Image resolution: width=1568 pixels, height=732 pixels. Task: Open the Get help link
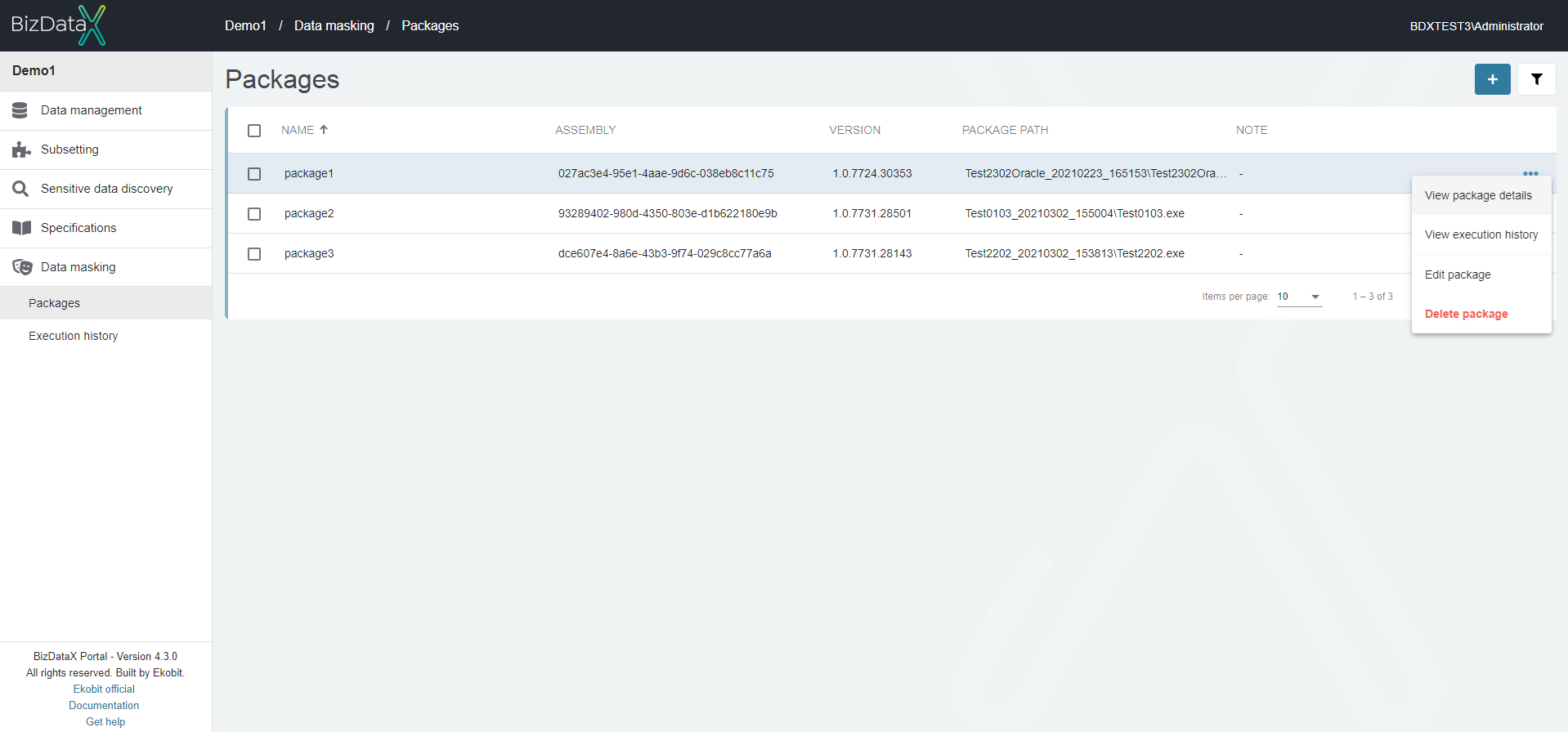(x=105, y=721)
